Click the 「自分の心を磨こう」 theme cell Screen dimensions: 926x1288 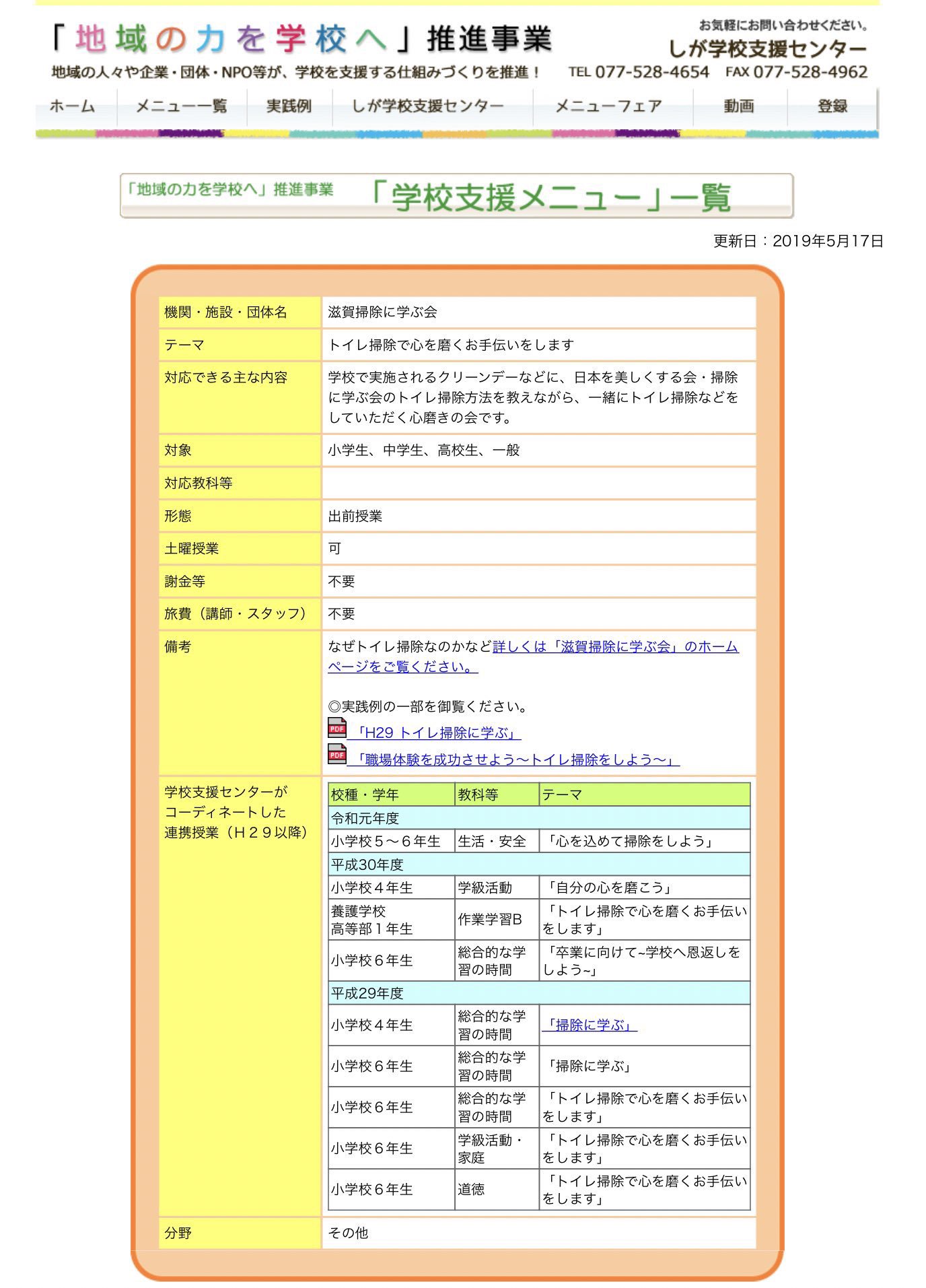click(x=645, y=888)
